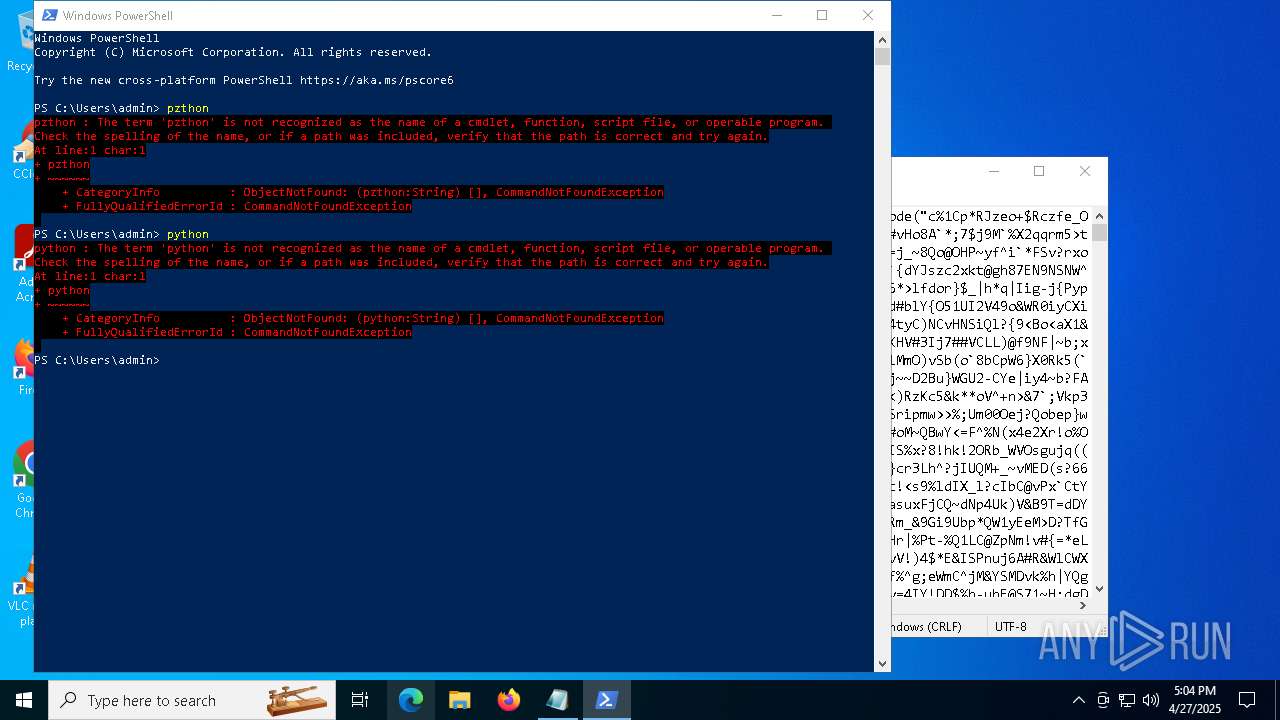The image size is (1280, 720).
Task: Click the Windows PowerShell title text
Action: pos(118,15)
